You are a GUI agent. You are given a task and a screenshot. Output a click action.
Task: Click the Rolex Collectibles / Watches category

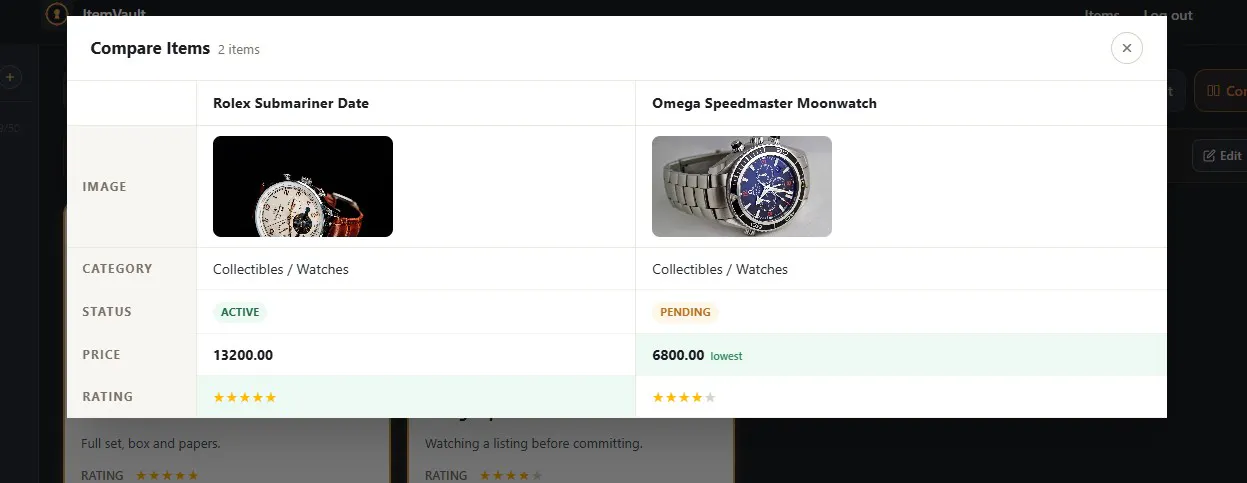281,269
